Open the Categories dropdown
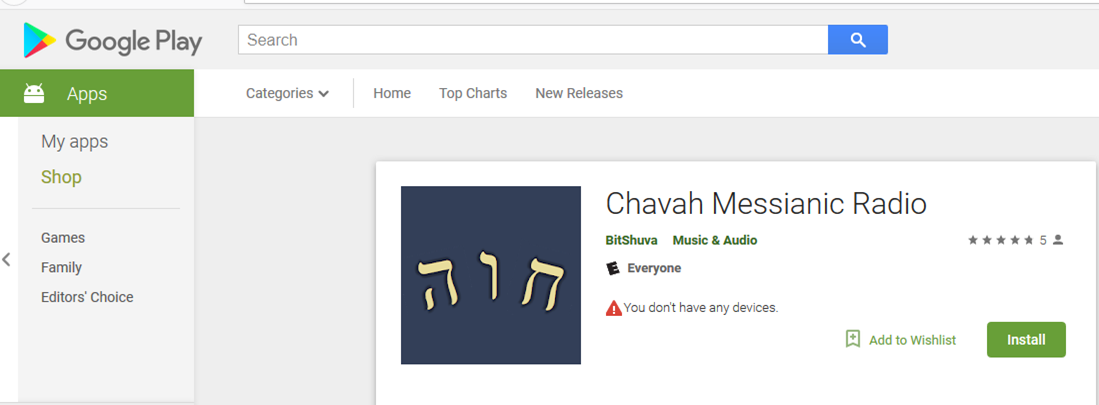 pyautogui.click(x=287, y=93)
